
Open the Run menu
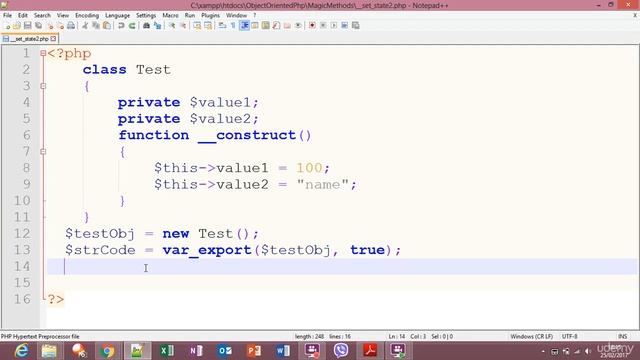pos(190,16)
